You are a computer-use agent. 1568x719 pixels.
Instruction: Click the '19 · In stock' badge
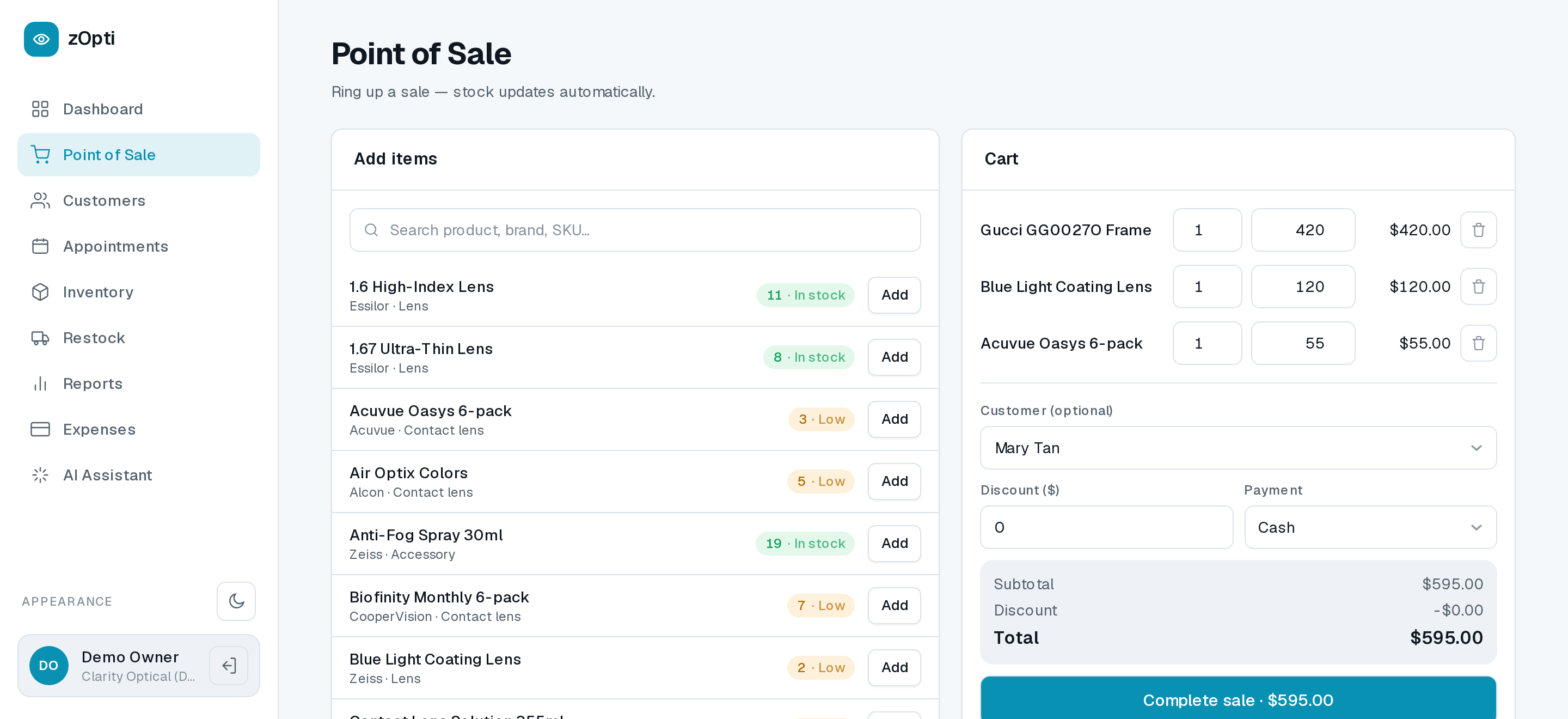[805, 543]
